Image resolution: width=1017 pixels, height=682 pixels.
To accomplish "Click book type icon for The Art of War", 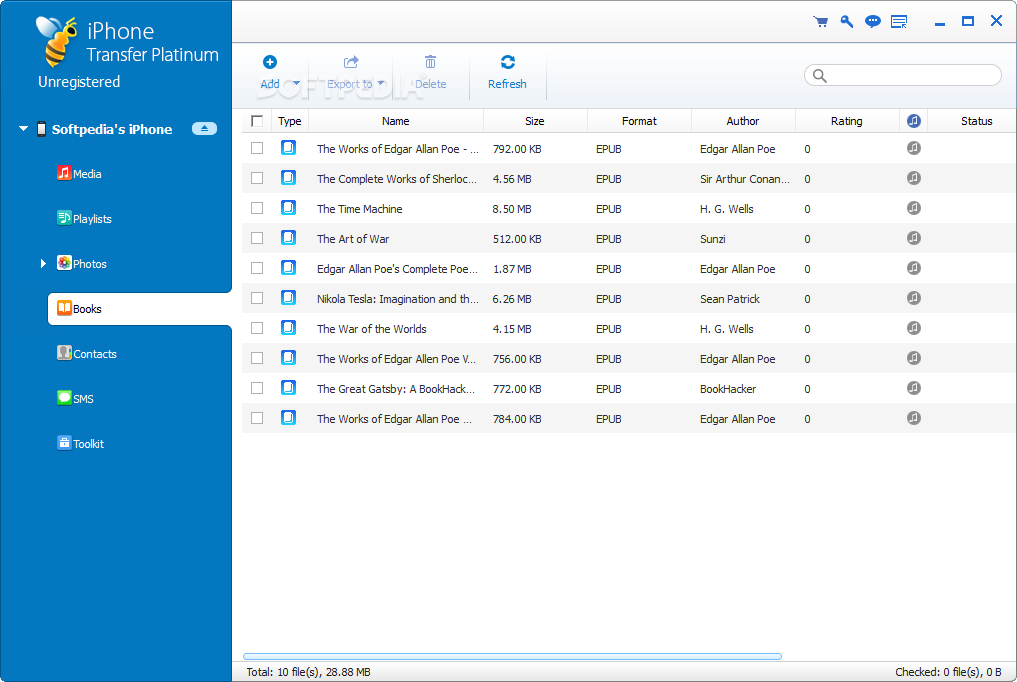I will (x=289, y=238).
